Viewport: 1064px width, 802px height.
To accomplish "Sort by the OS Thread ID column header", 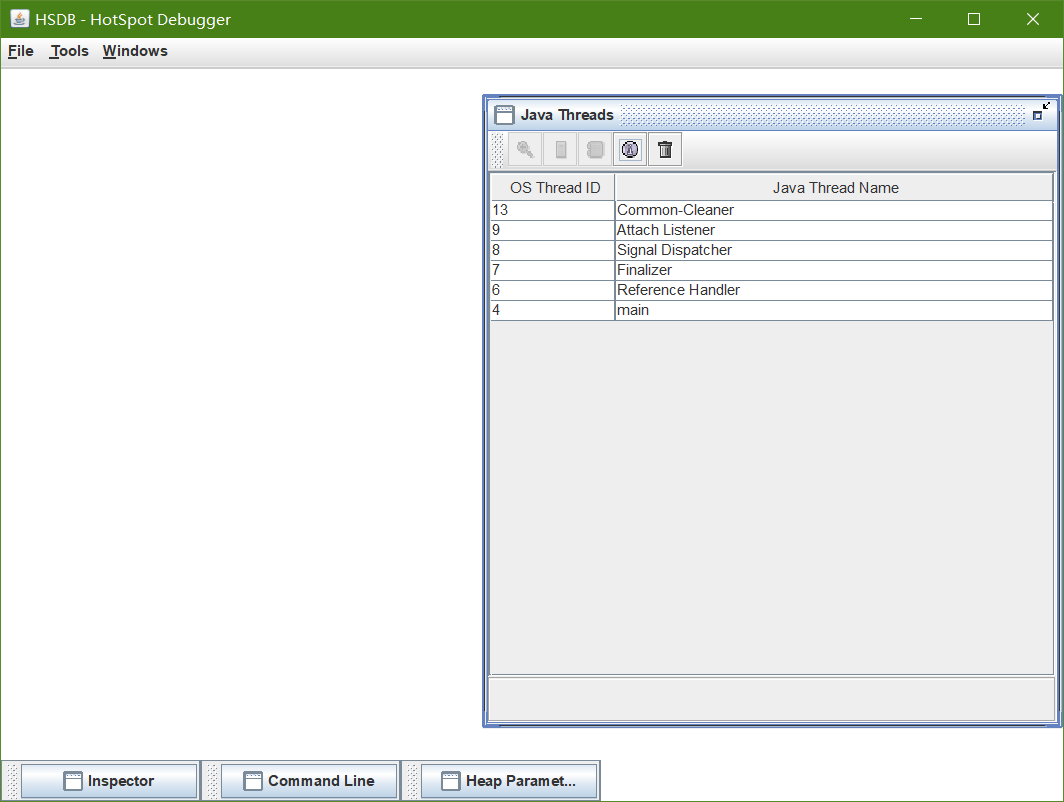I will (552, 187).
